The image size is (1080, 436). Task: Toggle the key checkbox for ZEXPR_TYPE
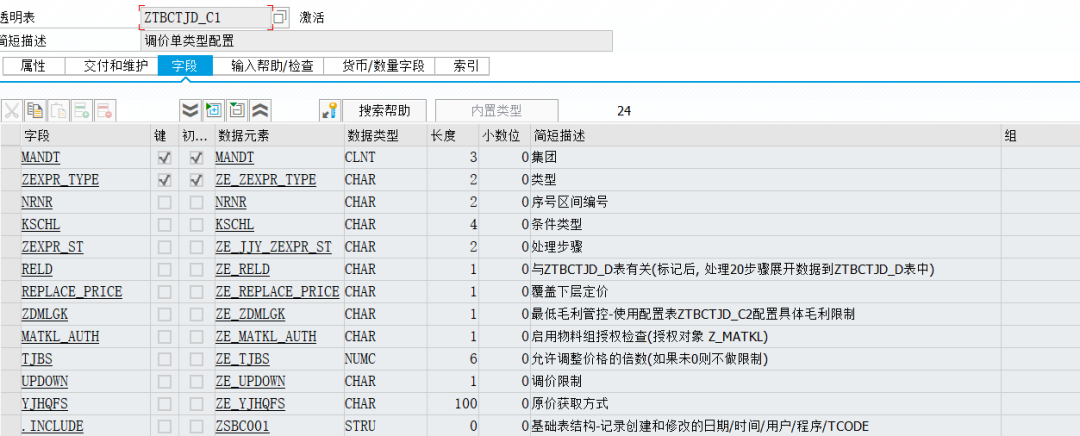pos(165,180)
